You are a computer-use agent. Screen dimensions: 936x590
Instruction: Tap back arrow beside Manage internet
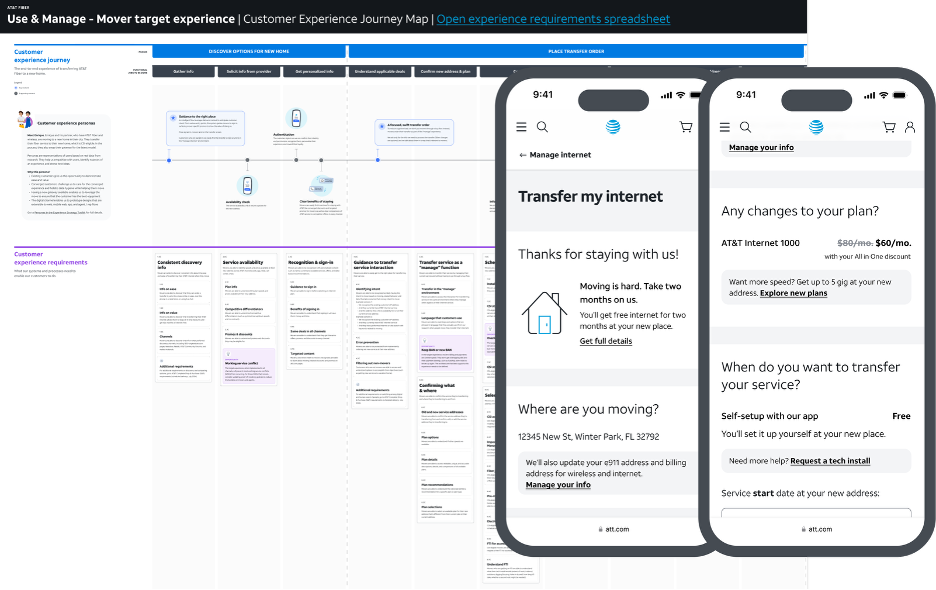pos(523,155)
